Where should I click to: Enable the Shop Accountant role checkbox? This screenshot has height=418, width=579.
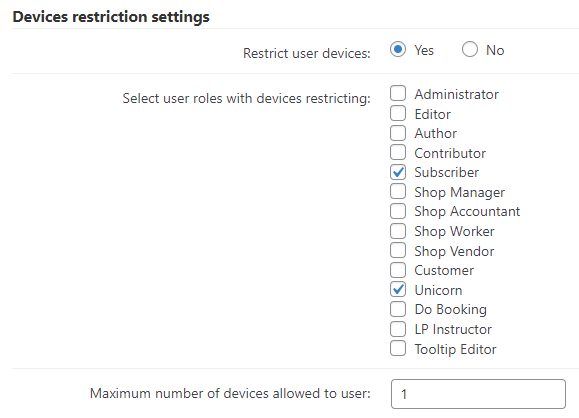398,211
